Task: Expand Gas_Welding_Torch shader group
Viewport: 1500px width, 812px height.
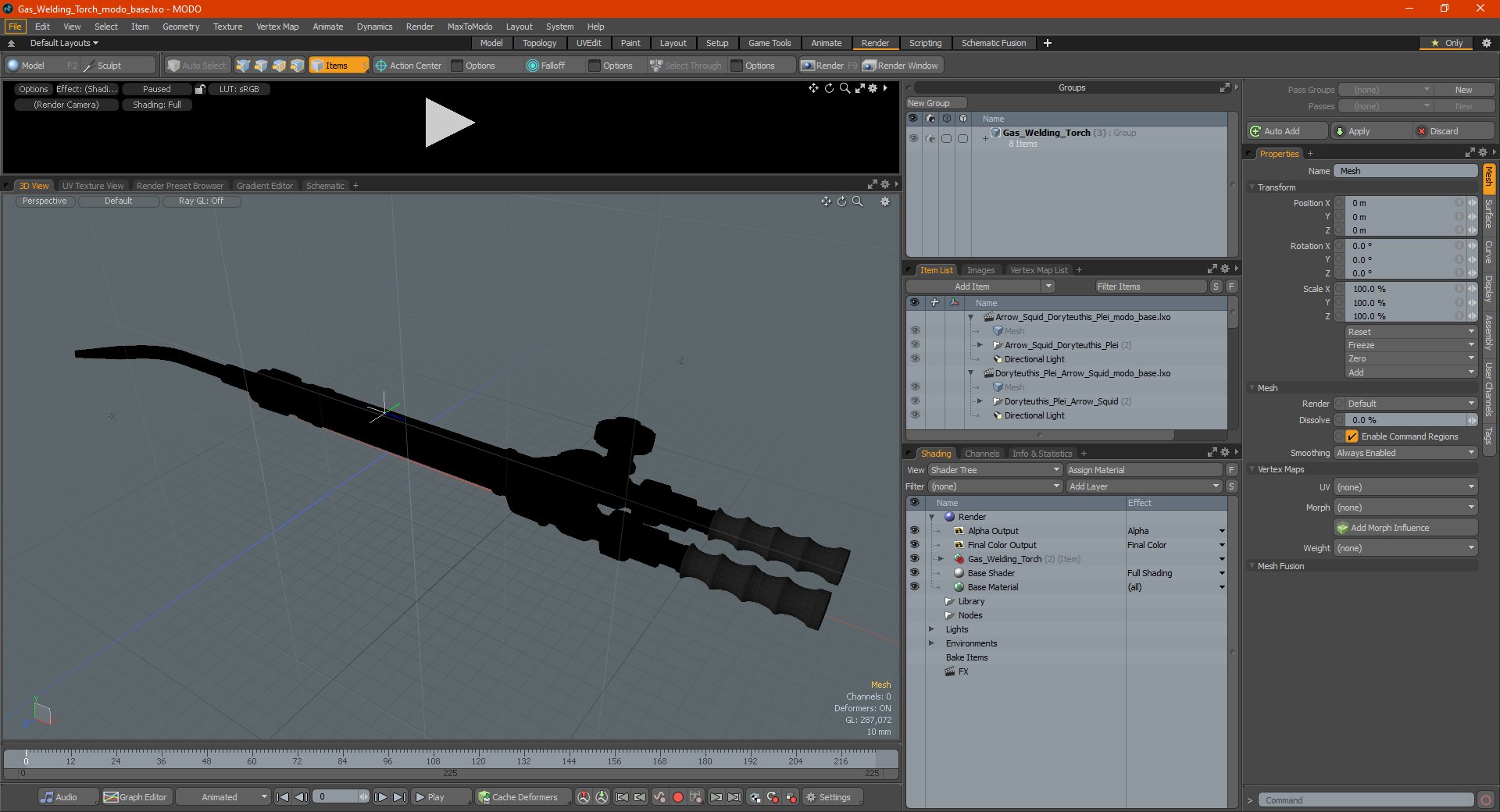Action: click(941, 559)
